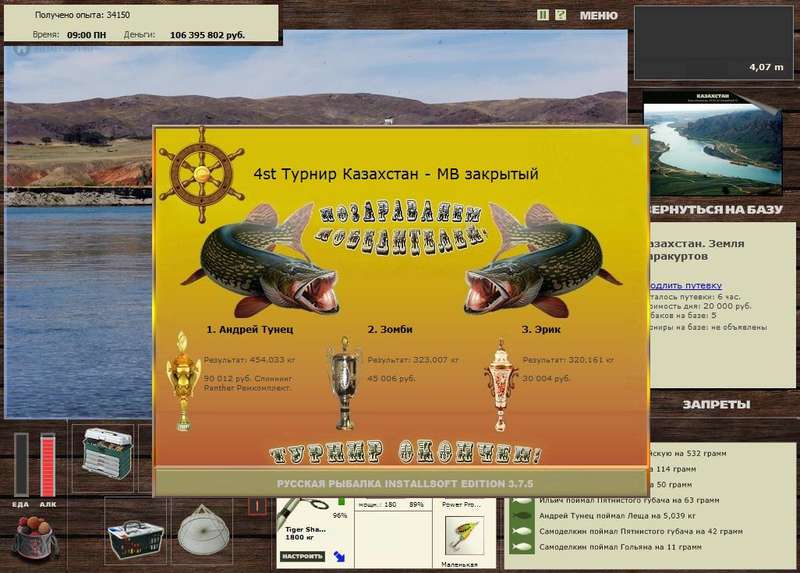Viewport: 800px width, 573px height.
Task: Click the АЛК alcohol level bar
Action: point(48,465)
